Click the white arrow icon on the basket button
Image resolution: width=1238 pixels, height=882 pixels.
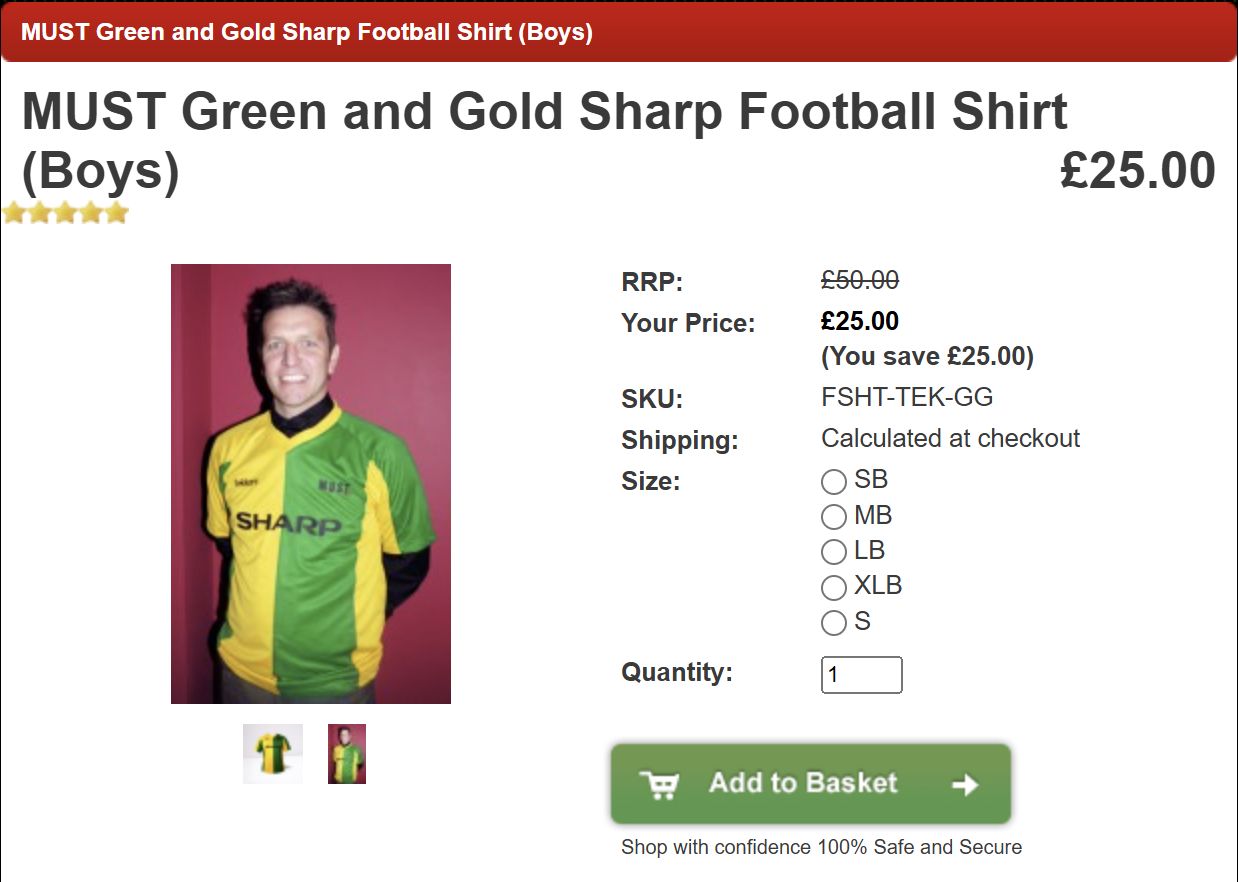[965, 785]
